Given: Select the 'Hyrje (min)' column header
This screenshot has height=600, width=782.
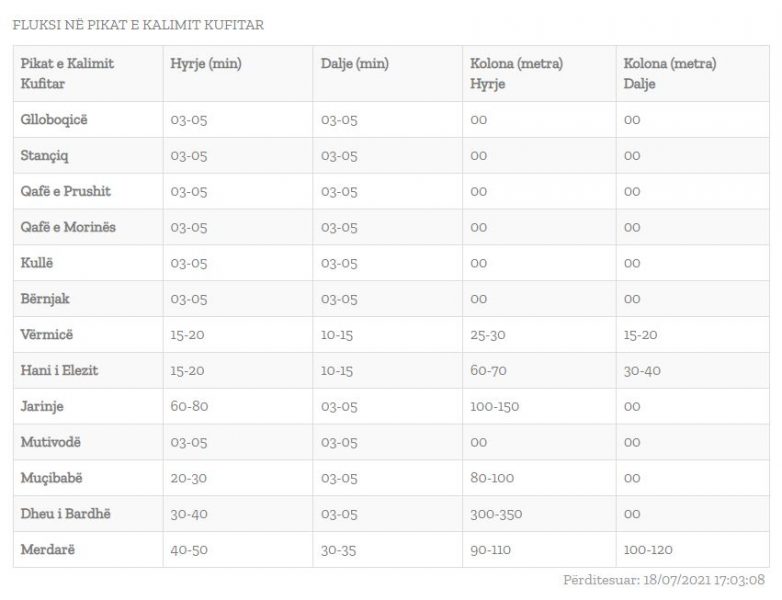Looking at the screenshot, I should pos(206,64).
